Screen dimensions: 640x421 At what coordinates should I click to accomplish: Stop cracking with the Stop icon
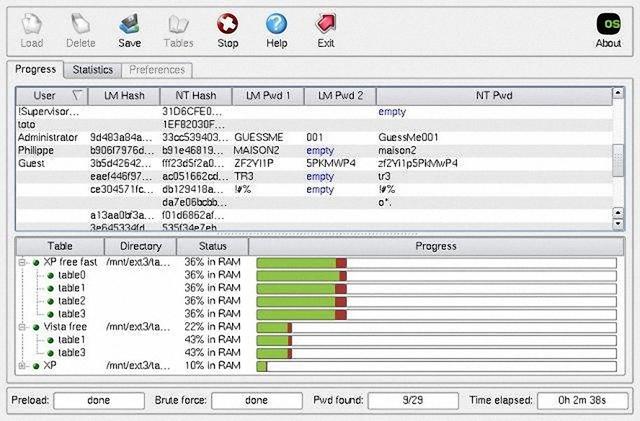click(227, 24)
